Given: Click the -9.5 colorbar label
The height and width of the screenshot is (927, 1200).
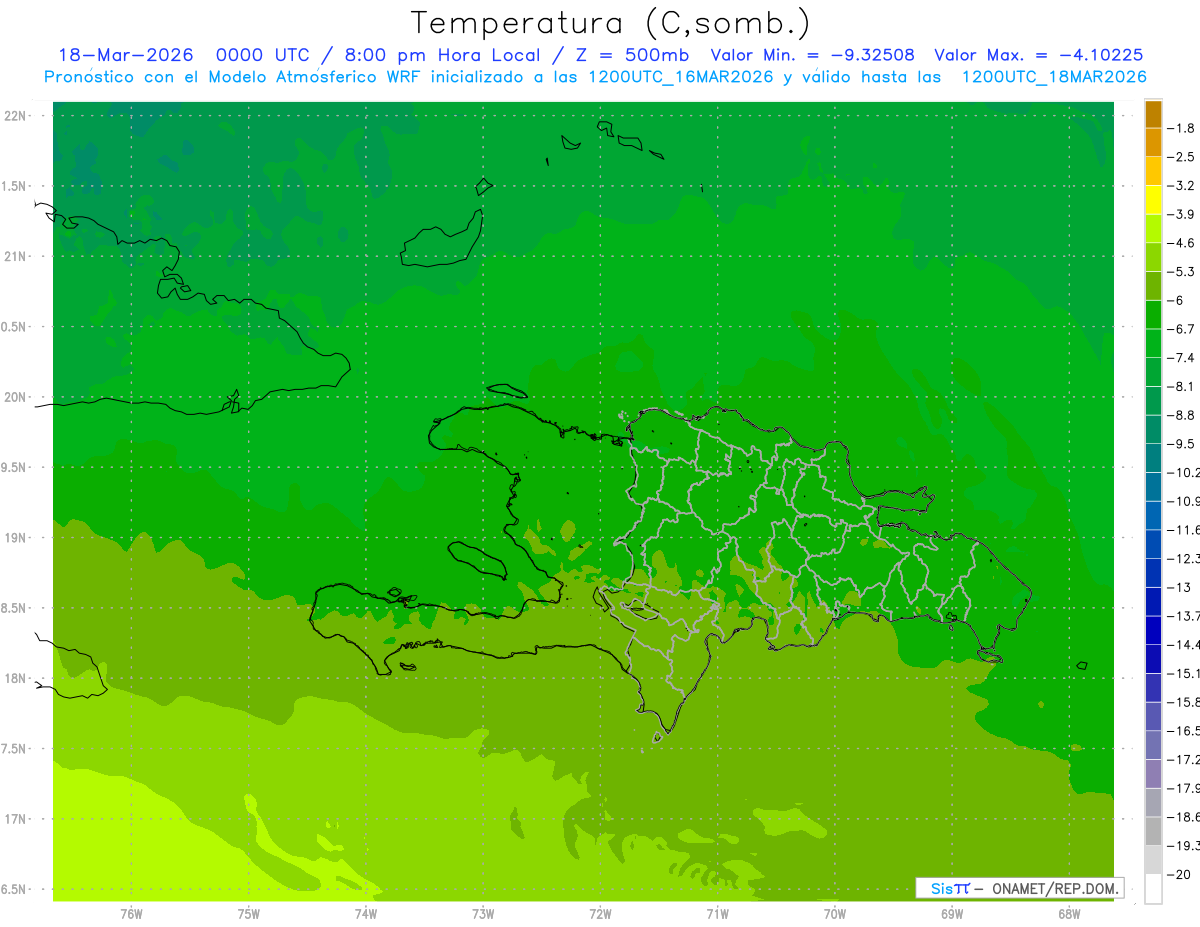Looking at the screenshot, I should (x=1183, y=443).
